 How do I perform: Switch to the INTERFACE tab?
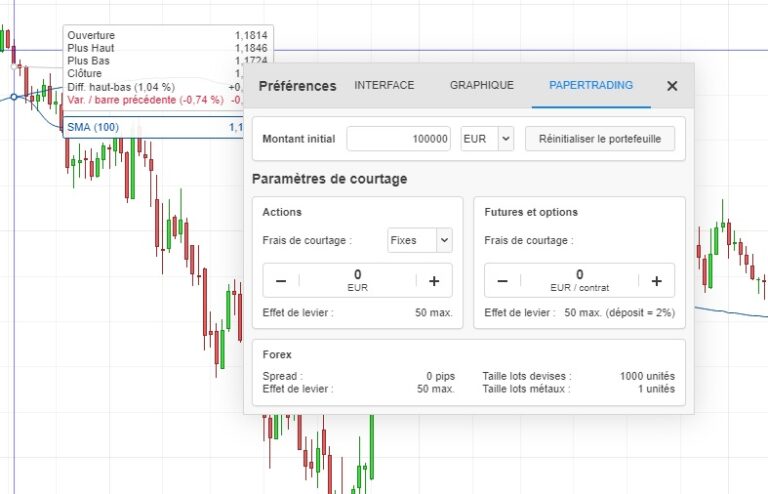tap(384, 85)
